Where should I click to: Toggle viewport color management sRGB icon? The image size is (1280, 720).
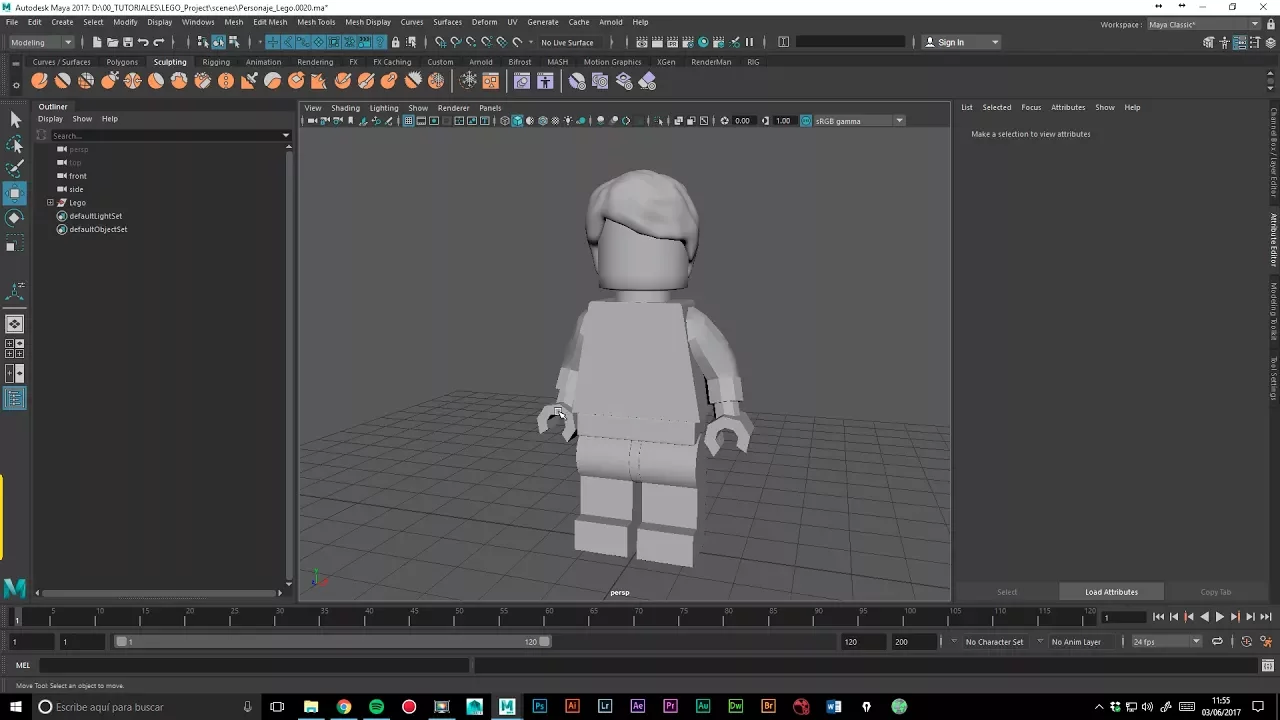click(x=806, y=121)
